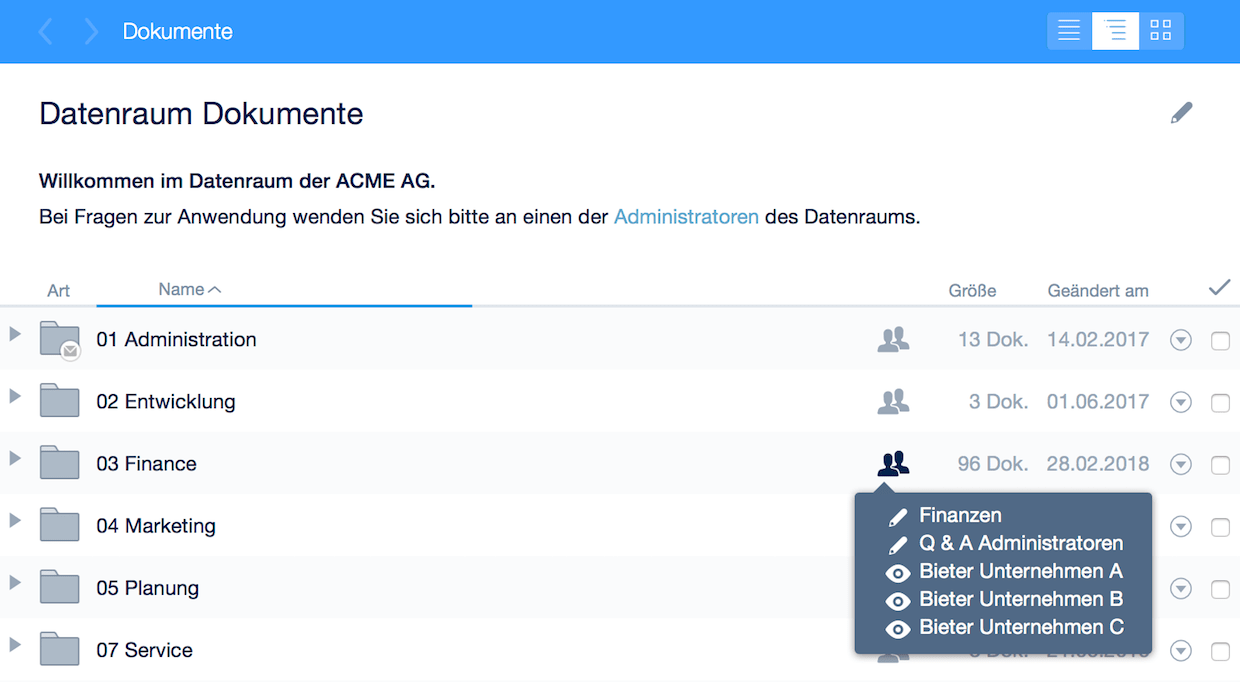1240x682 pixels.
Task: Check the box on 07 Service row
Action: (1220, 651)
